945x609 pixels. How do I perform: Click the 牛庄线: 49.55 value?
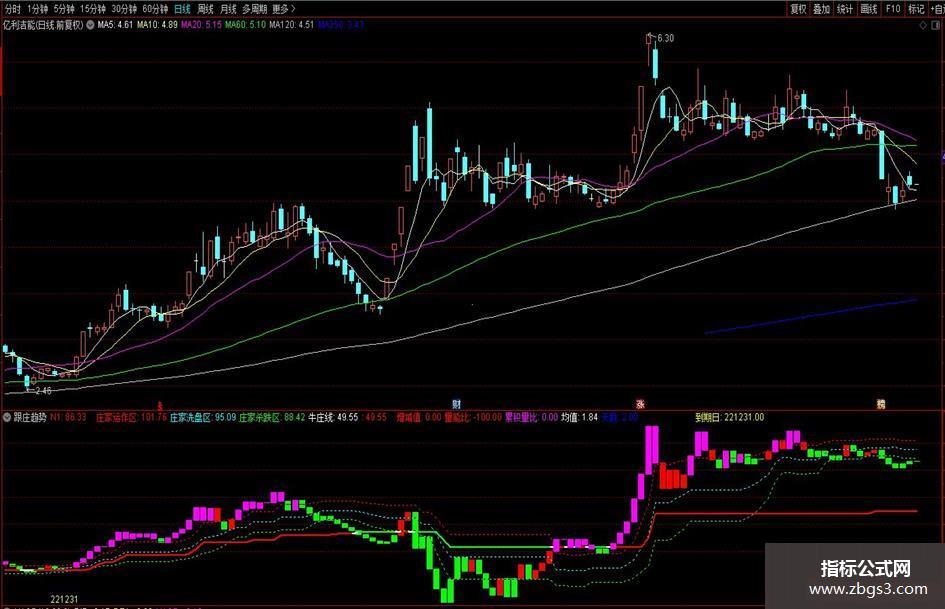click(333, 417)
